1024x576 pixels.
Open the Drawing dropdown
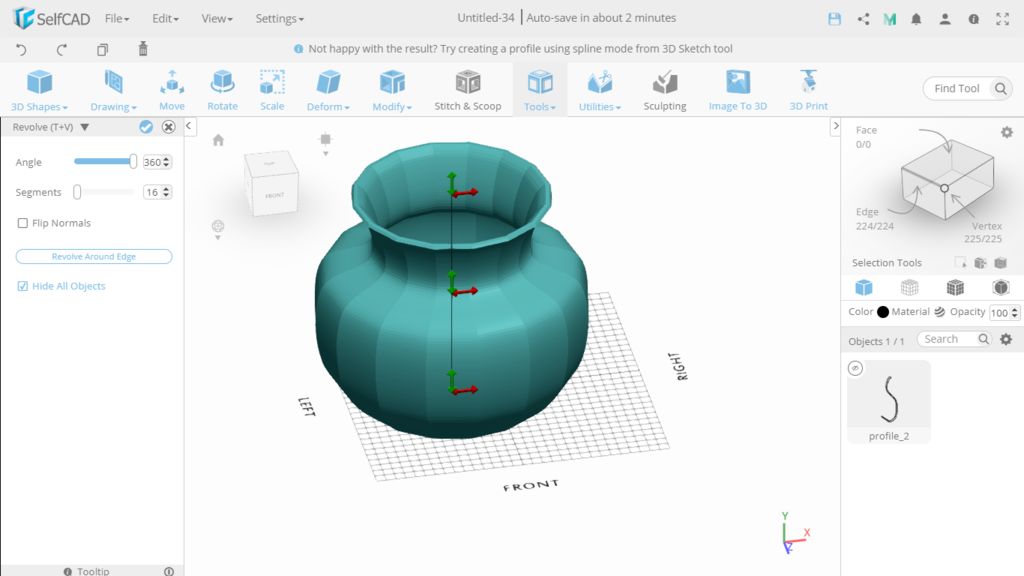click(113, 90)
